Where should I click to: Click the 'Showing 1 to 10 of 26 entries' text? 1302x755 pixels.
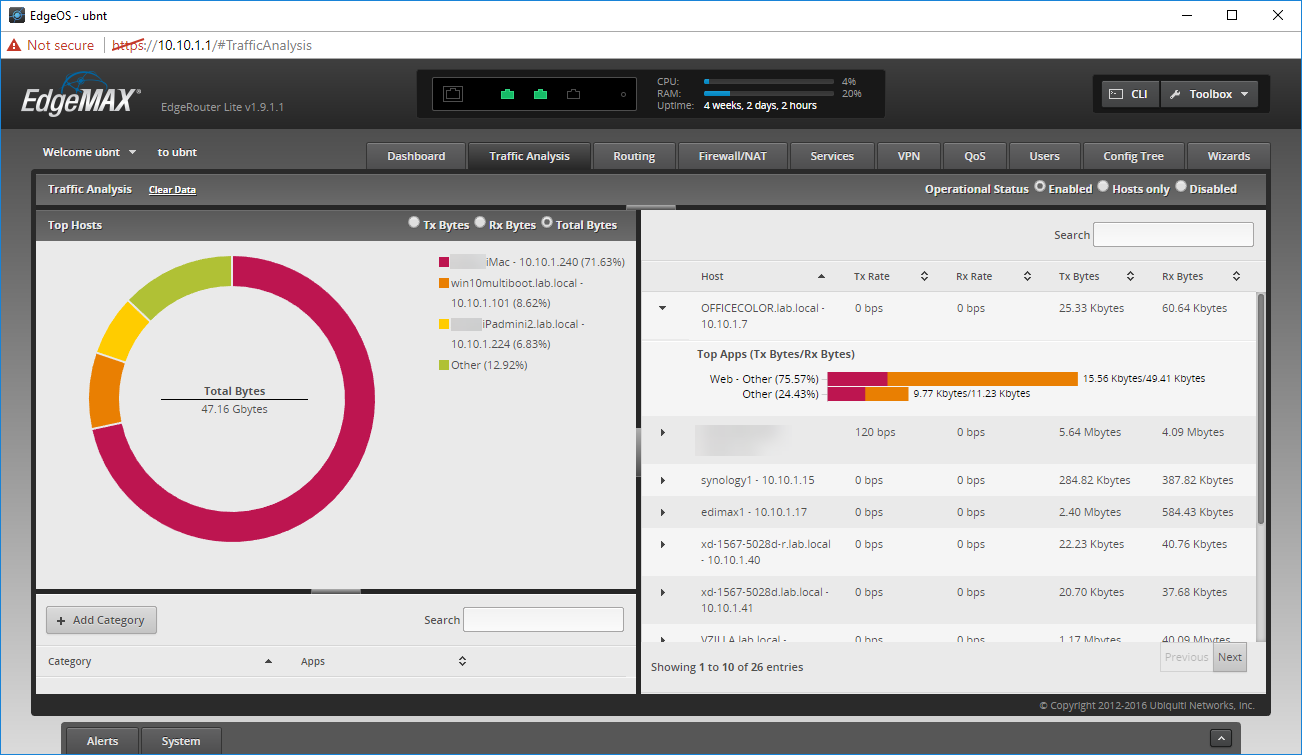click(727, 667)
